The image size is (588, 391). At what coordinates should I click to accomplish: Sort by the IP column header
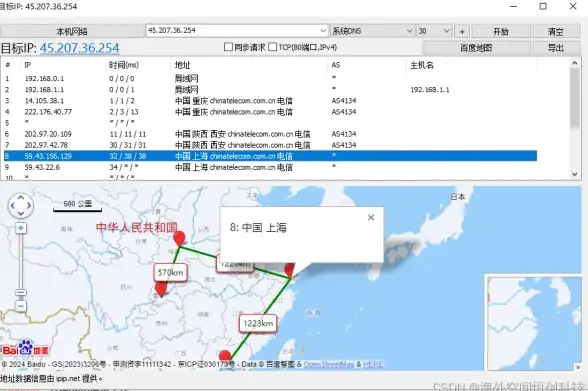[x=28, y=65]
